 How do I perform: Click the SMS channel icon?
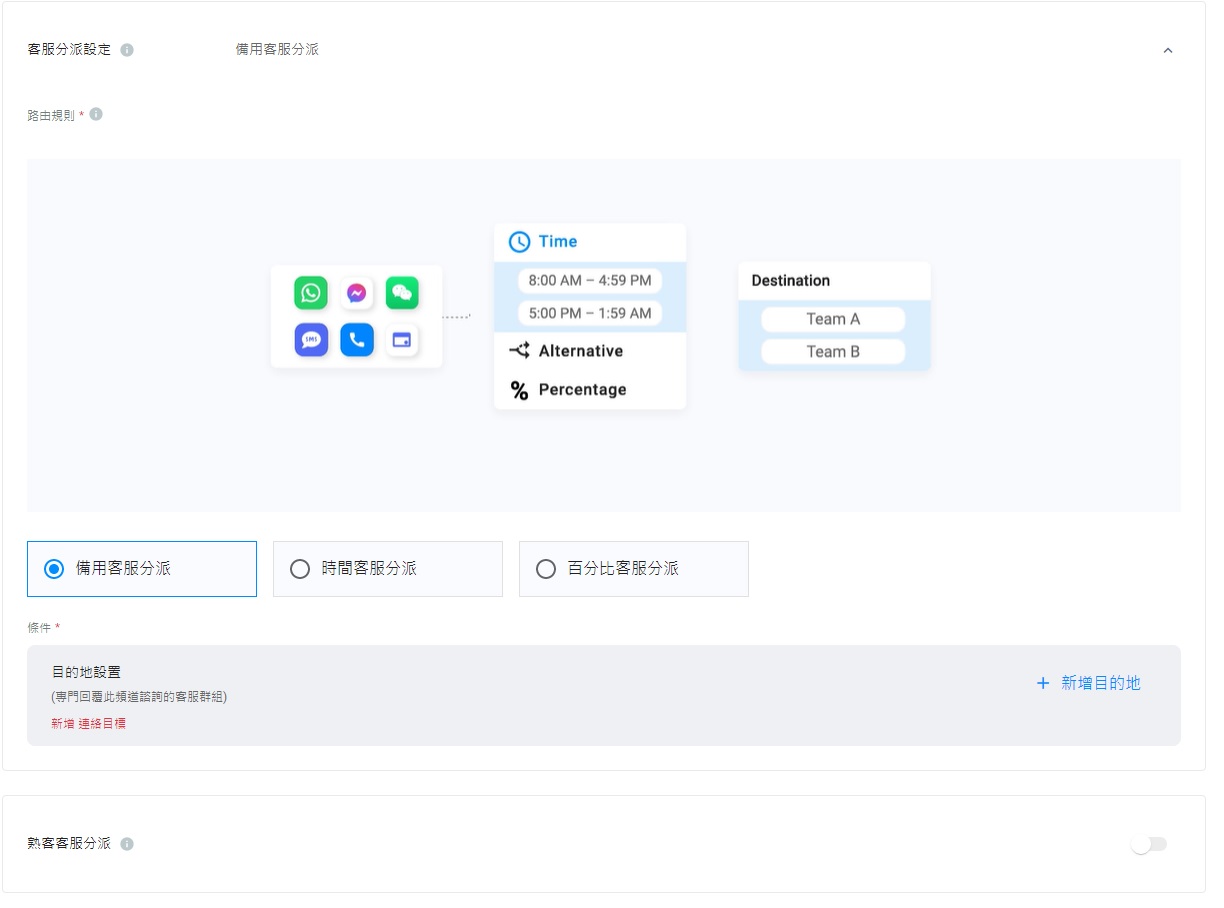click(311, 340)
